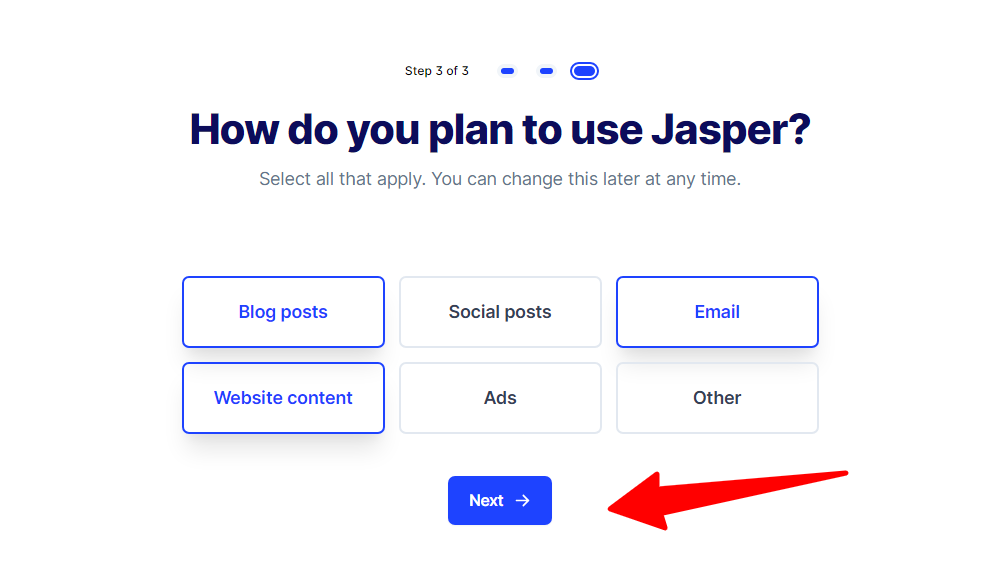Click the Next button to continue
The height and width of the screenshot is (583, 1005).
tap(500, 500)
